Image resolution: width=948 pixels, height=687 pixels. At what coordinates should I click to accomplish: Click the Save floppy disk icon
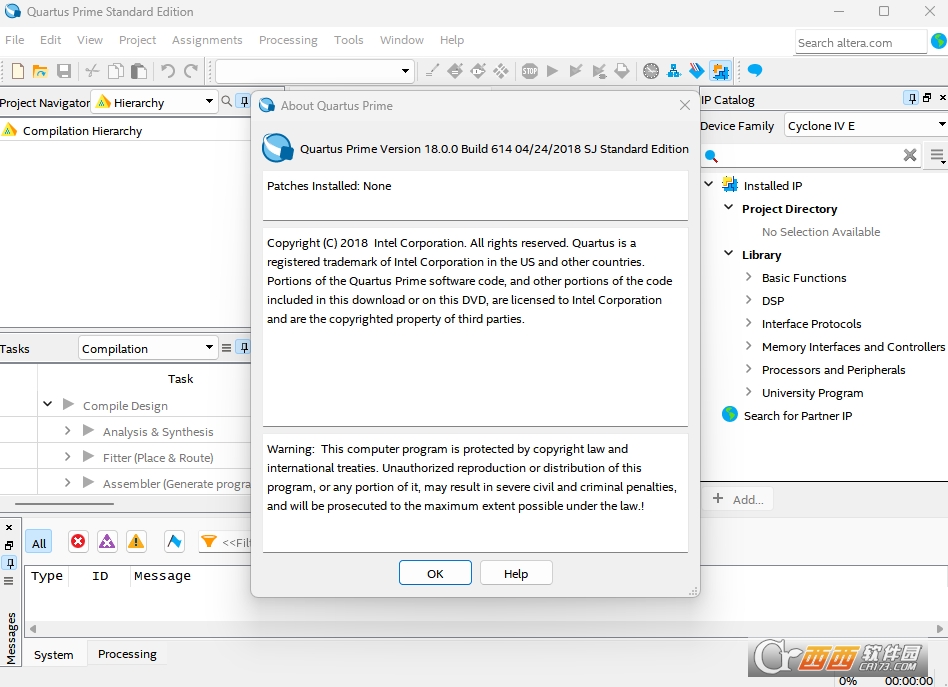[x=63, y=71]
